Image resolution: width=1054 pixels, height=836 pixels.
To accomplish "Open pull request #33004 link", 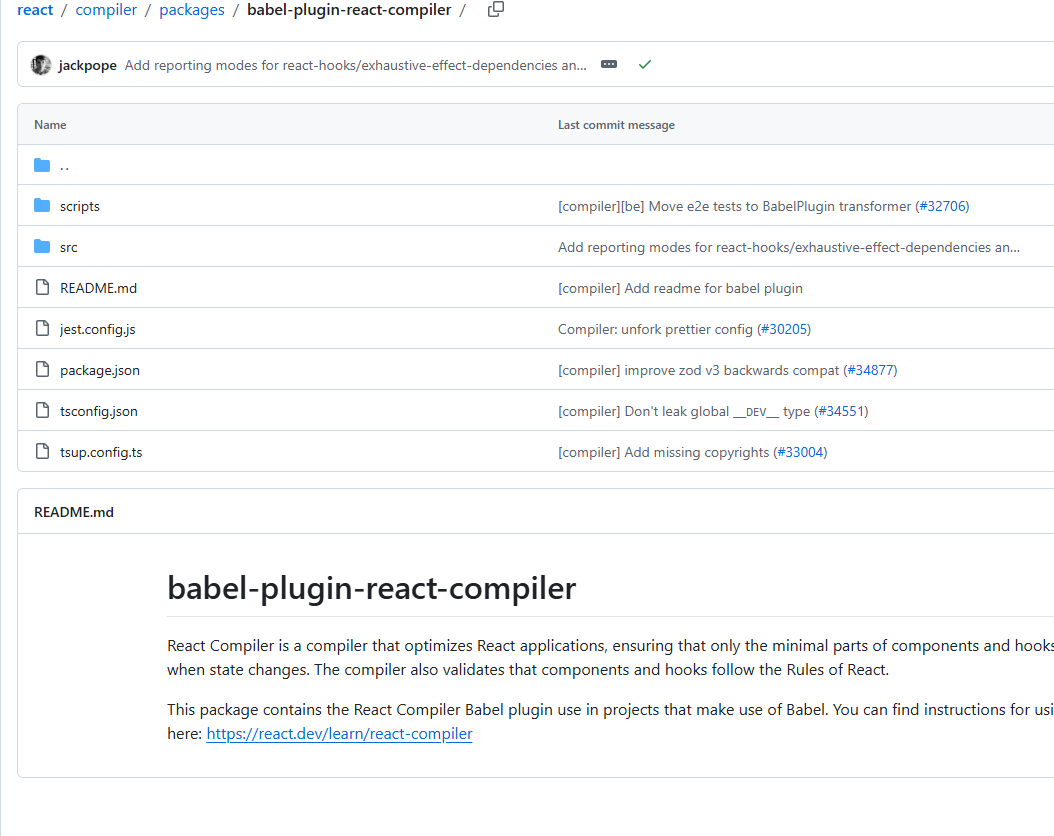I will click(x=801, y=452).
